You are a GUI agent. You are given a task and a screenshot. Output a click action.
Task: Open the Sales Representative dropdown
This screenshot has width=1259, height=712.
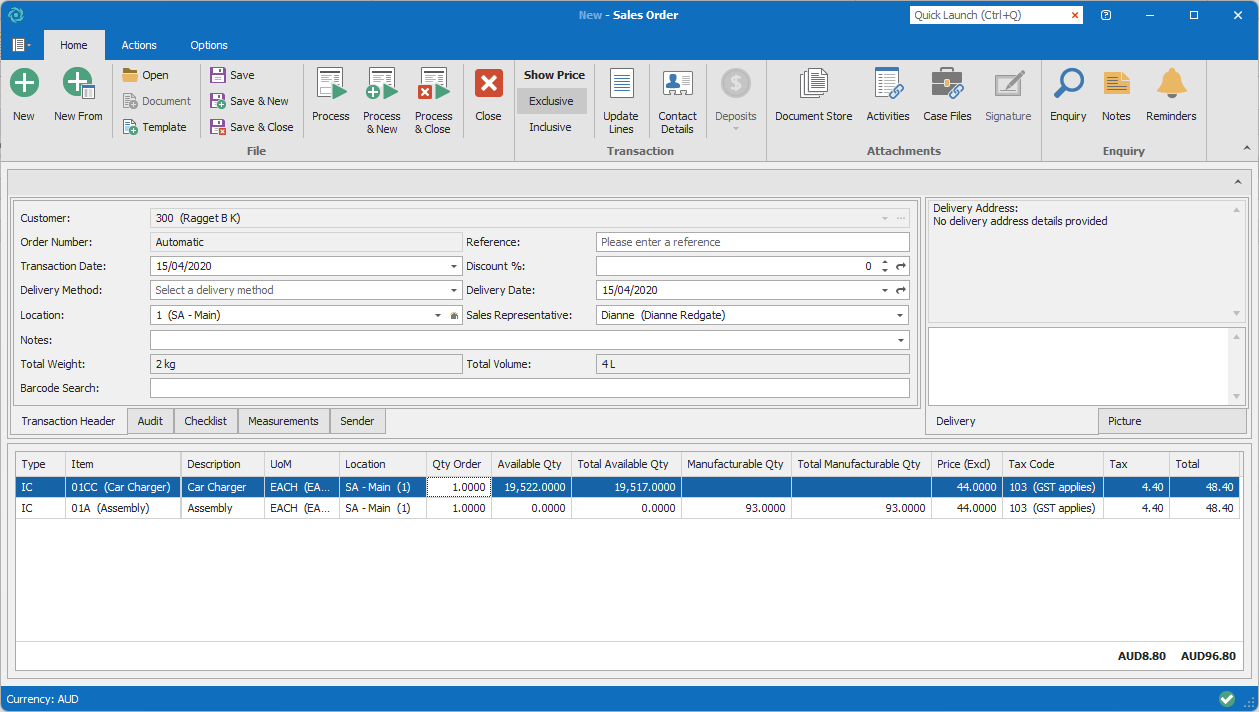pos(900,316)
